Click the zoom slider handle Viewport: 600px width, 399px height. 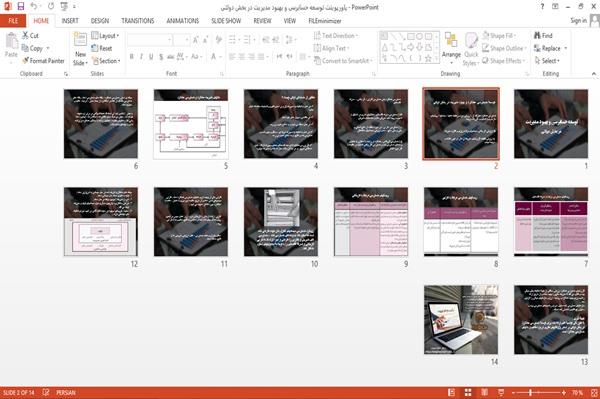(x=530, y=392)
